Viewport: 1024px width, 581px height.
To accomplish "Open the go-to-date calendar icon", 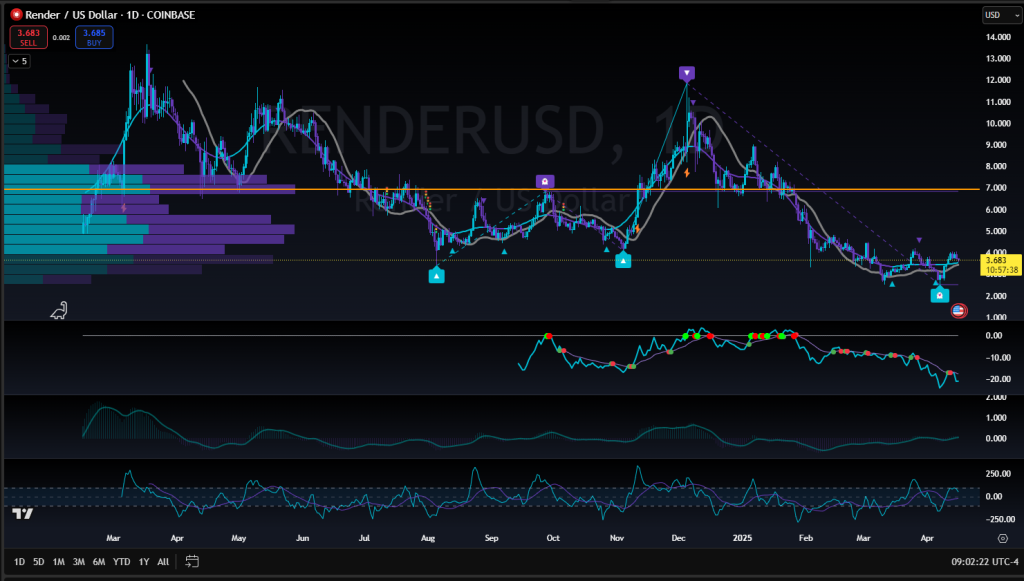I will pos(192,561).
